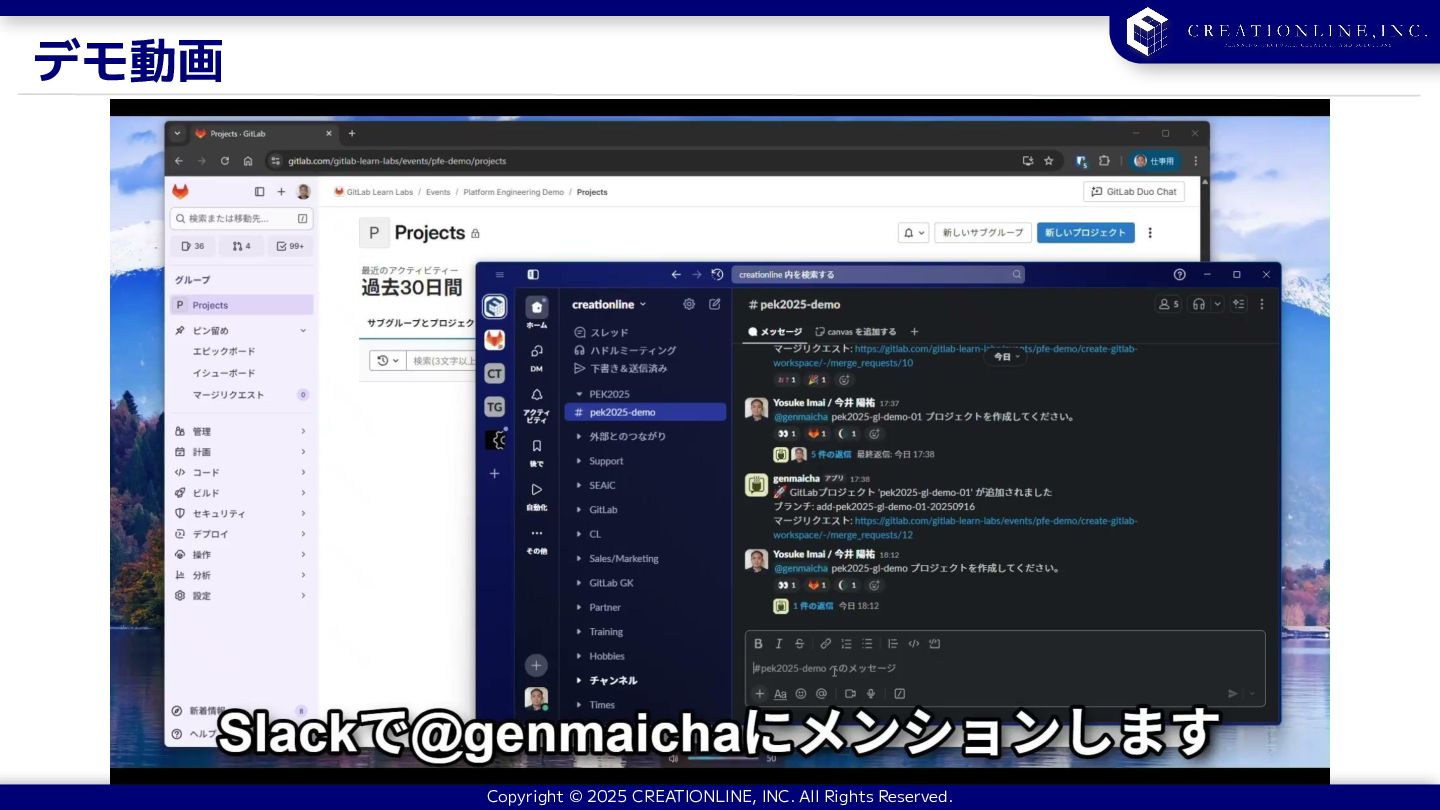The image size is (1440, 810).
Task: Select the メッセージ tab in Slack
Action: (x=775, y=331)
